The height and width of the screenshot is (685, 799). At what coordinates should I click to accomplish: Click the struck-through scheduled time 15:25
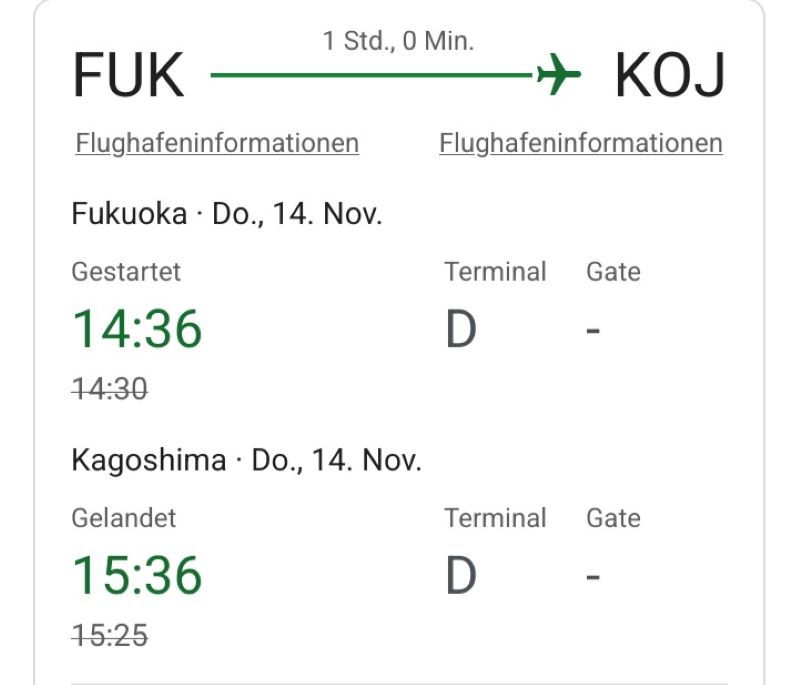(110, 635)
